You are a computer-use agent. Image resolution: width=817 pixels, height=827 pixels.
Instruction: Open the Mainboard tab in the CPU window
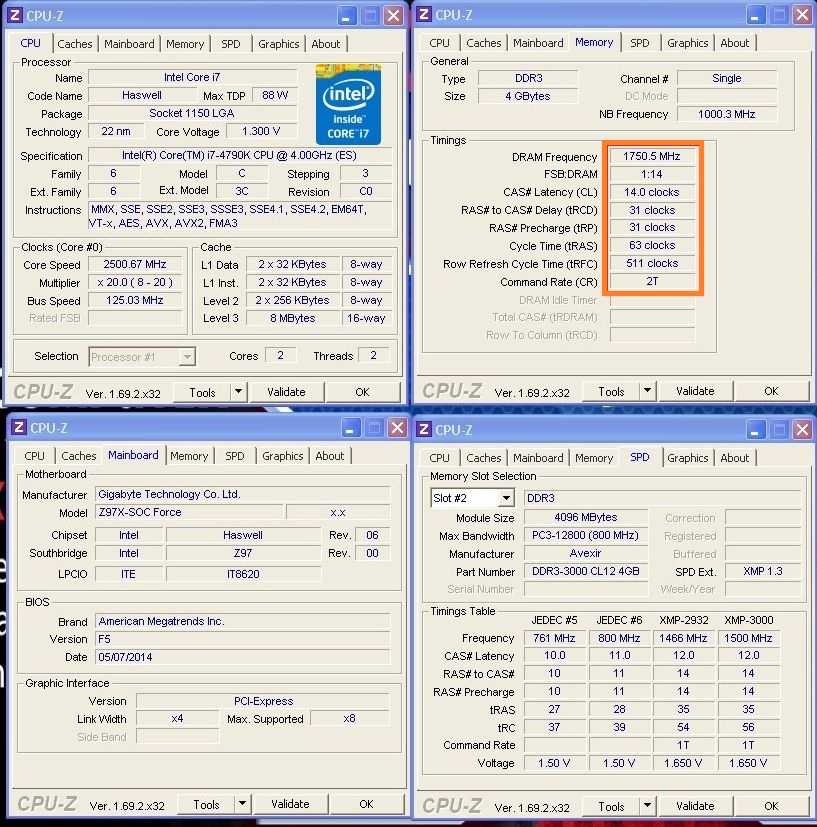(x=130, y=44)
